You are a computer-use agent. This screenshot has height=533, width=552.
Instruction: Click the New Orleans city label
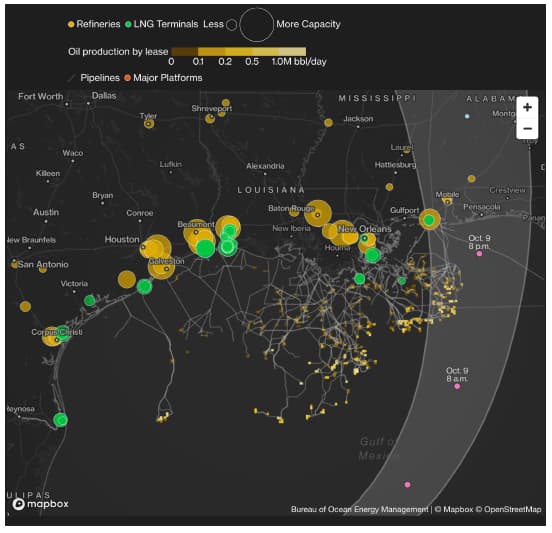[365, 229]
